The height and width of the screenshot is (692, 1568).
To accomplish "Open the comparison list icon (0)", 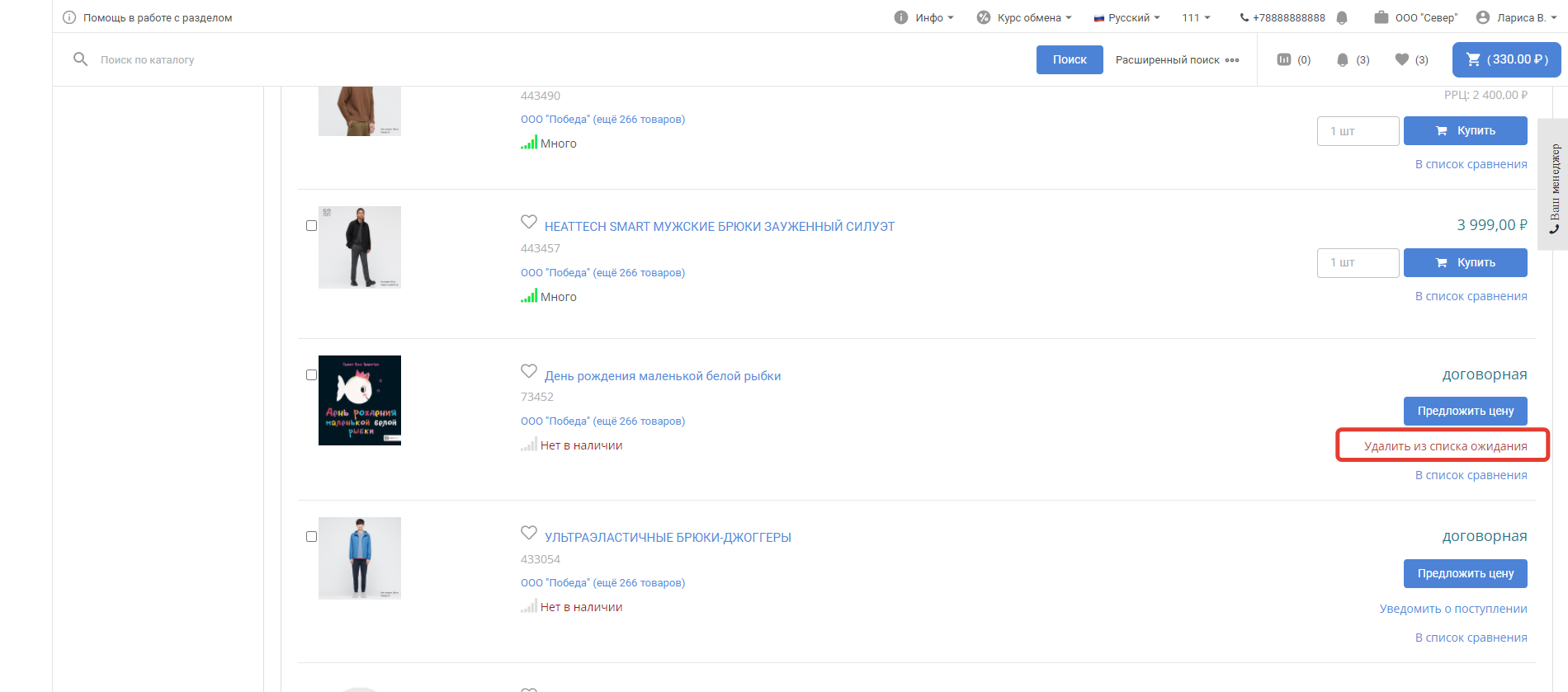I will pyautogui.click(x=1284, y=59).
